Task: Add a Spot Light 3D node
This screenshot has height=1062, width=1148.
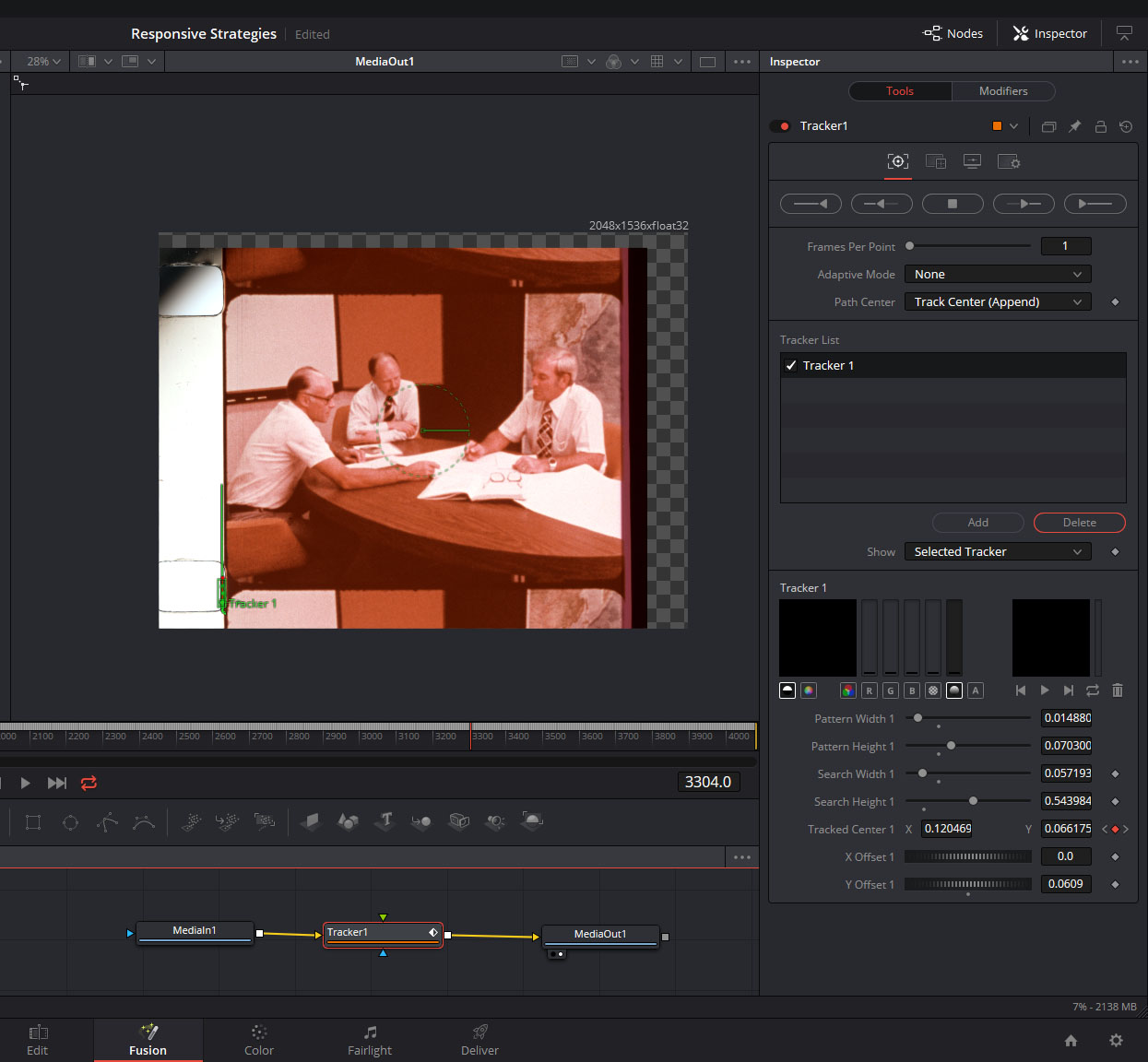Action: click(495, 822)
